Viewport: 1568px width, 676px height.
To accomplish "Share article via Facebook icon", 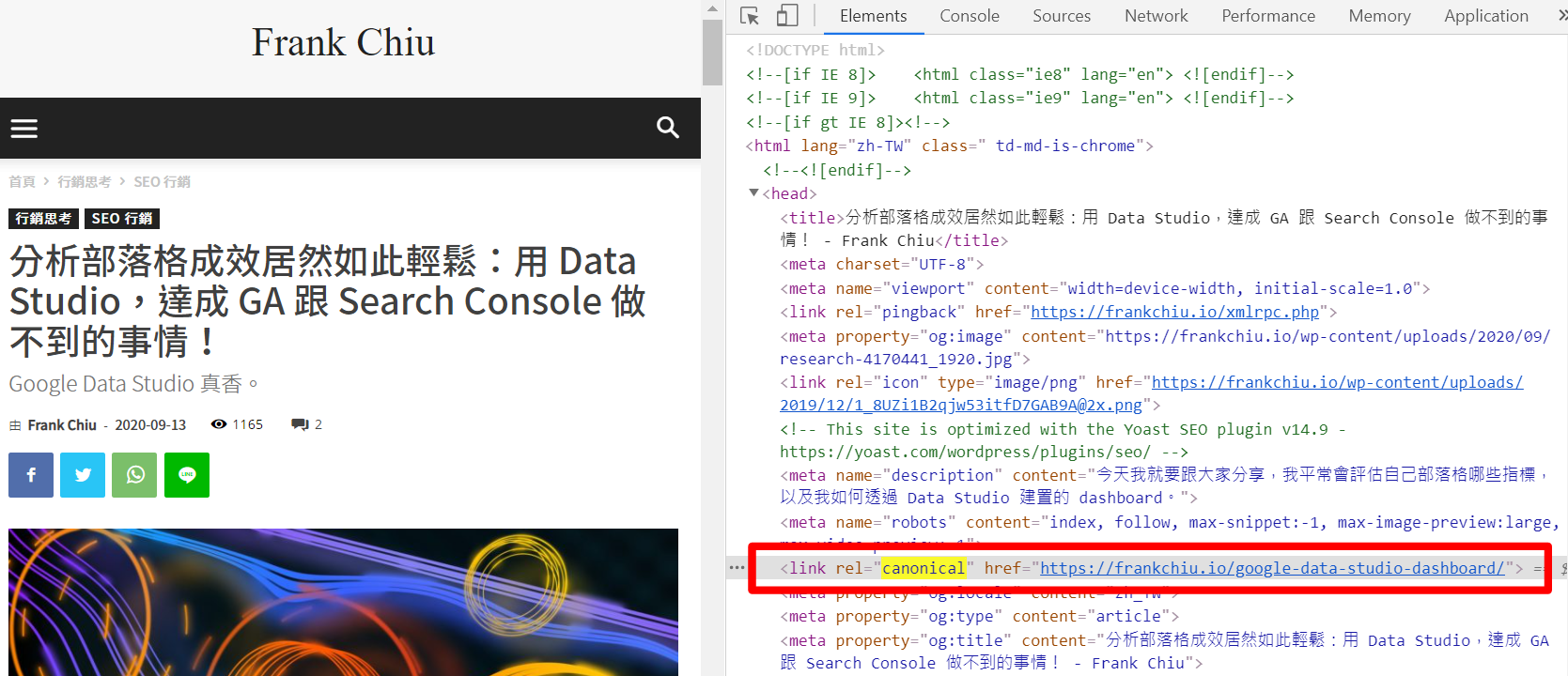I will (x=31, y=475).
